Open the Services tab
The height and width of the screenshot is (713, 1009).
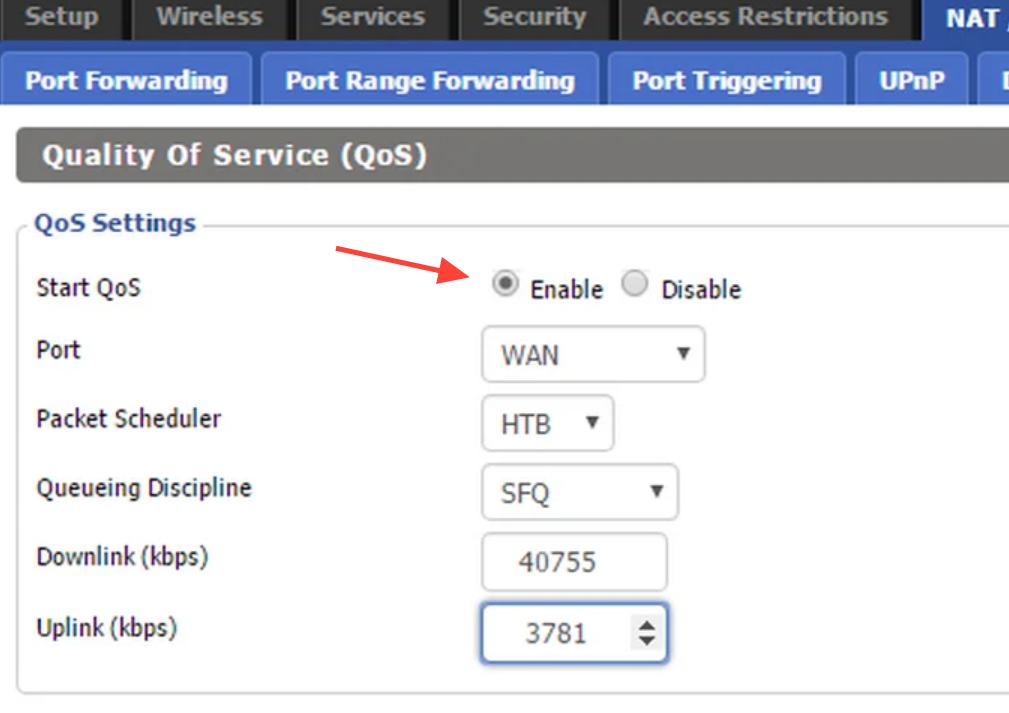(373, 18)
